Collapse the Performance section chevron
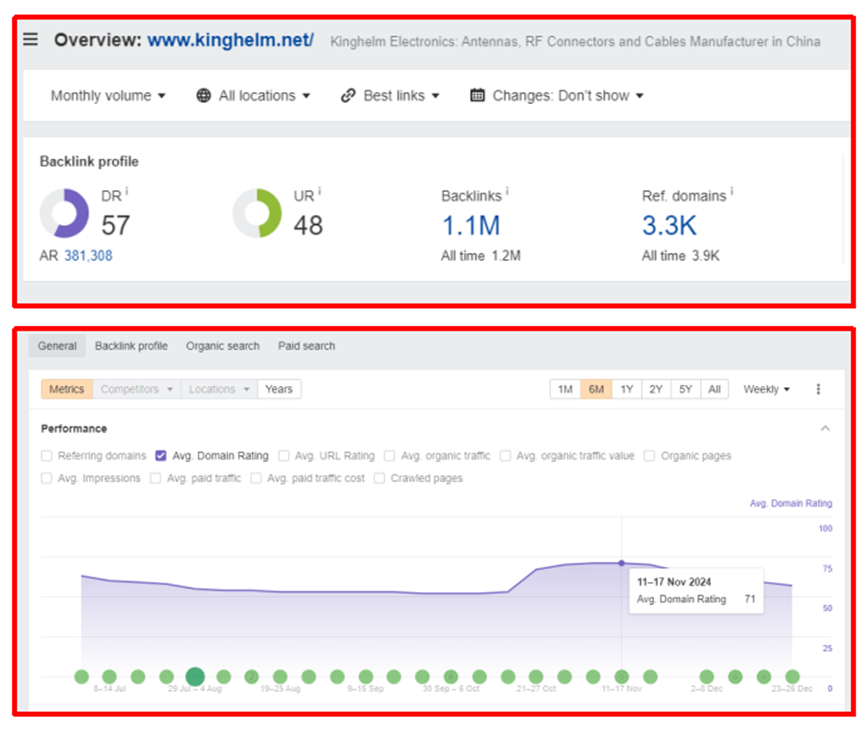 (x=825, y=428)
